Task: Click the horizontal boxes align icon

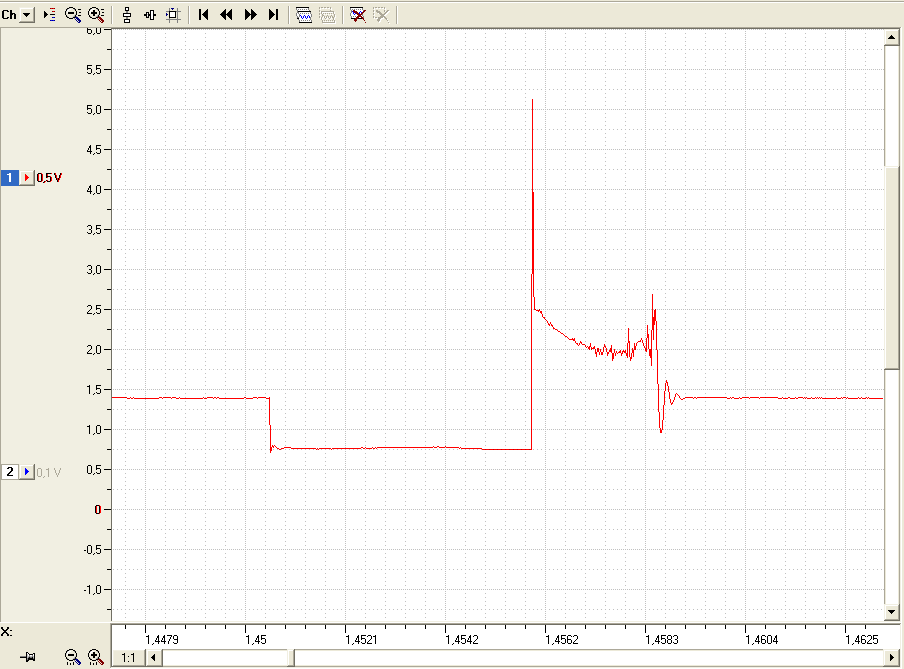Action: click(150, 15)
